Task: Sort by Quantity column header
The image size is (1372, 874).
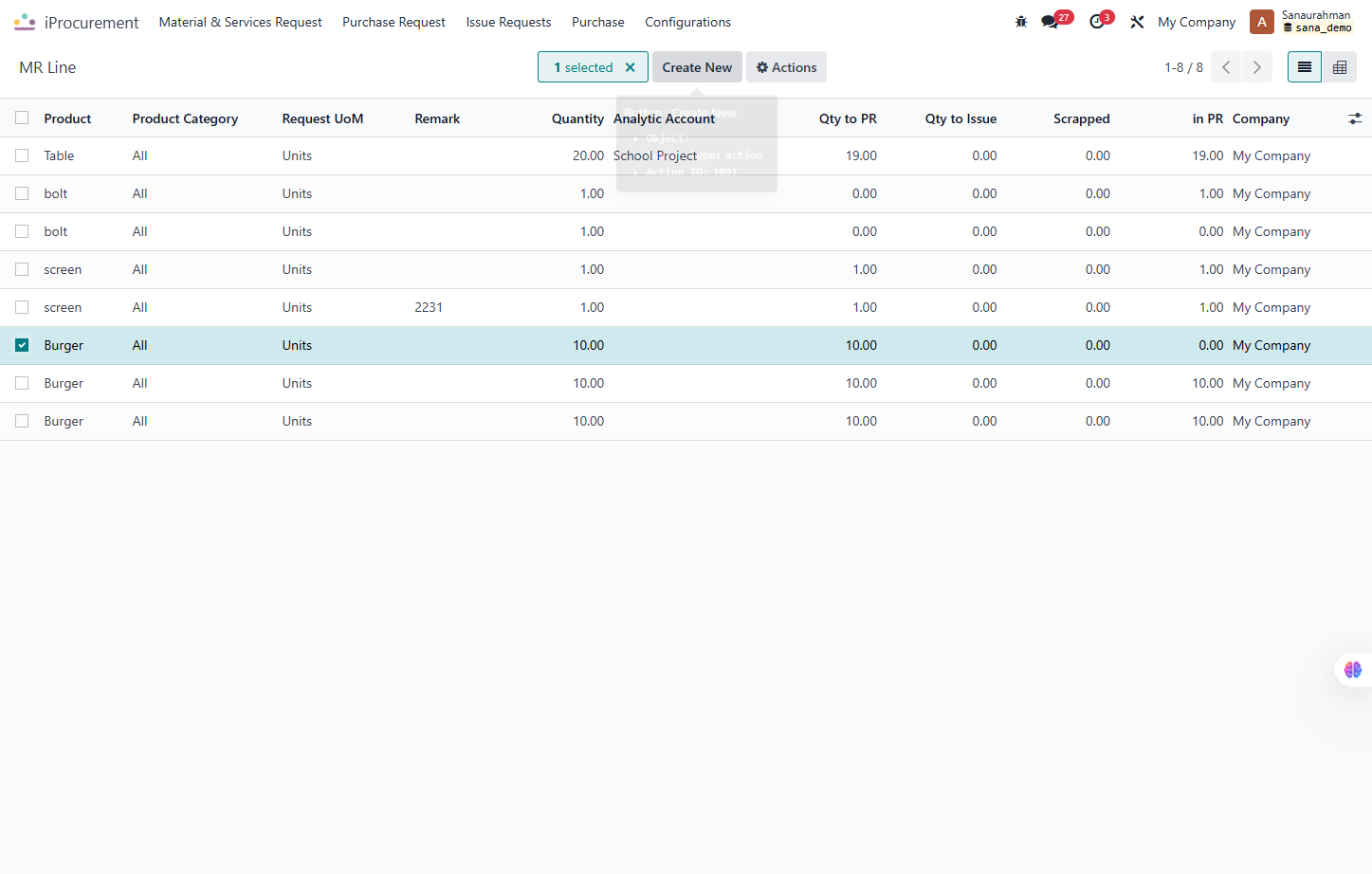Action: click(x=577, y=118)
